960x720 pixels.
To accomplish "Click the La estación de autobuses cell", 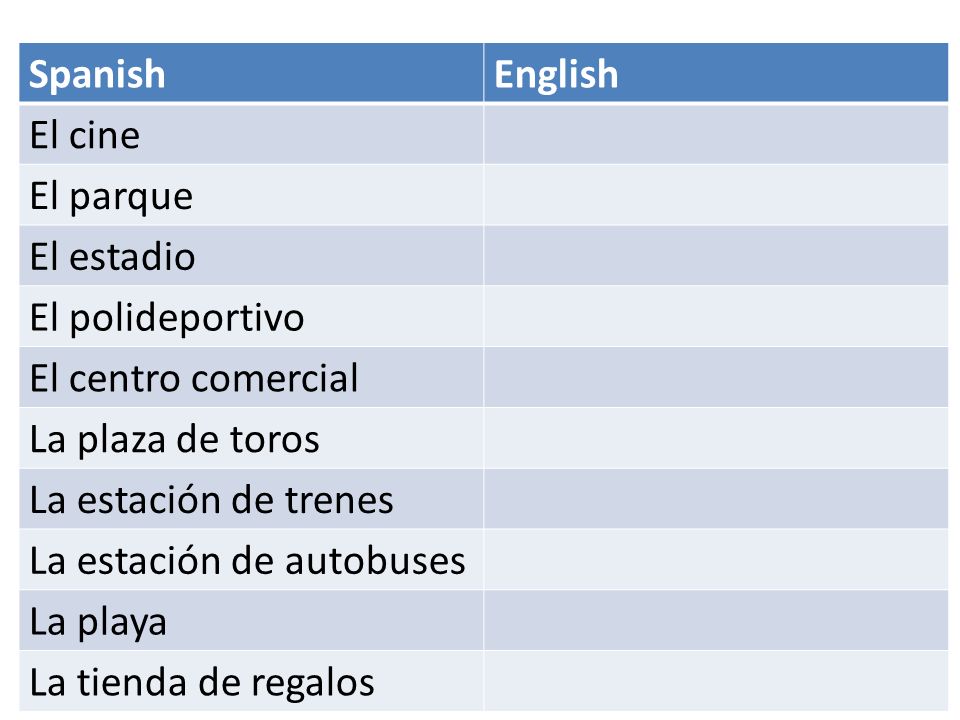I will 251,560.
